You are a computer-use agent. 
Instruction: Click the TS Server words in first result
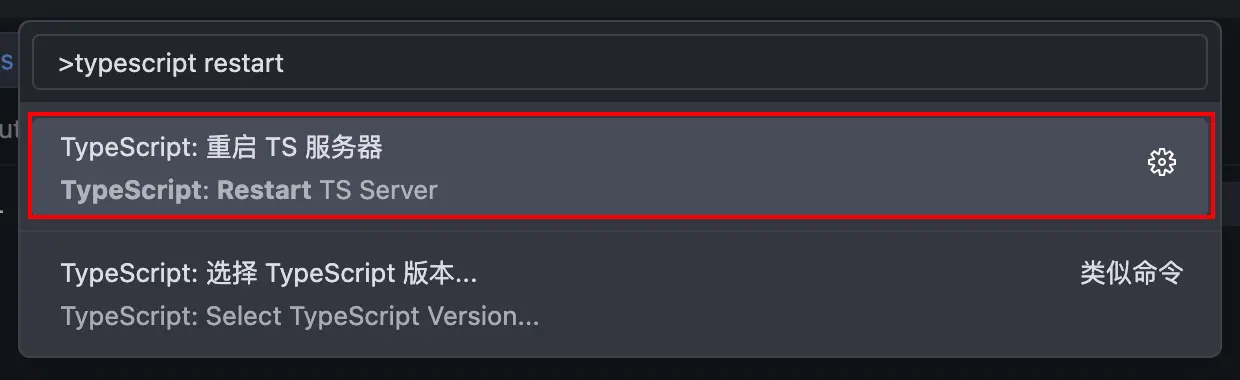click(x=378, y=190)
